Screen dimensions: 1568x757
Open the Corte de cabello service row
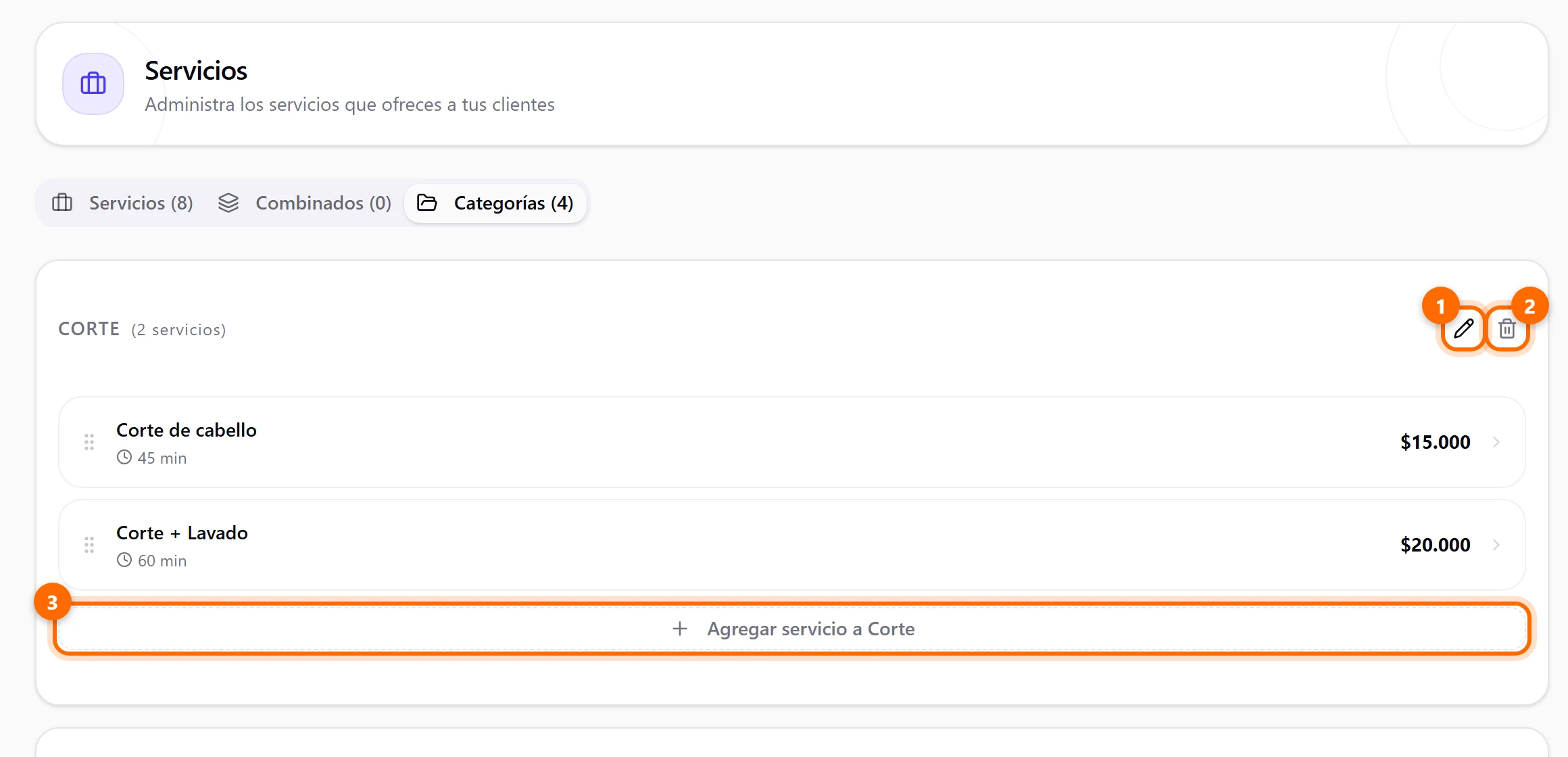click(792, 442)
